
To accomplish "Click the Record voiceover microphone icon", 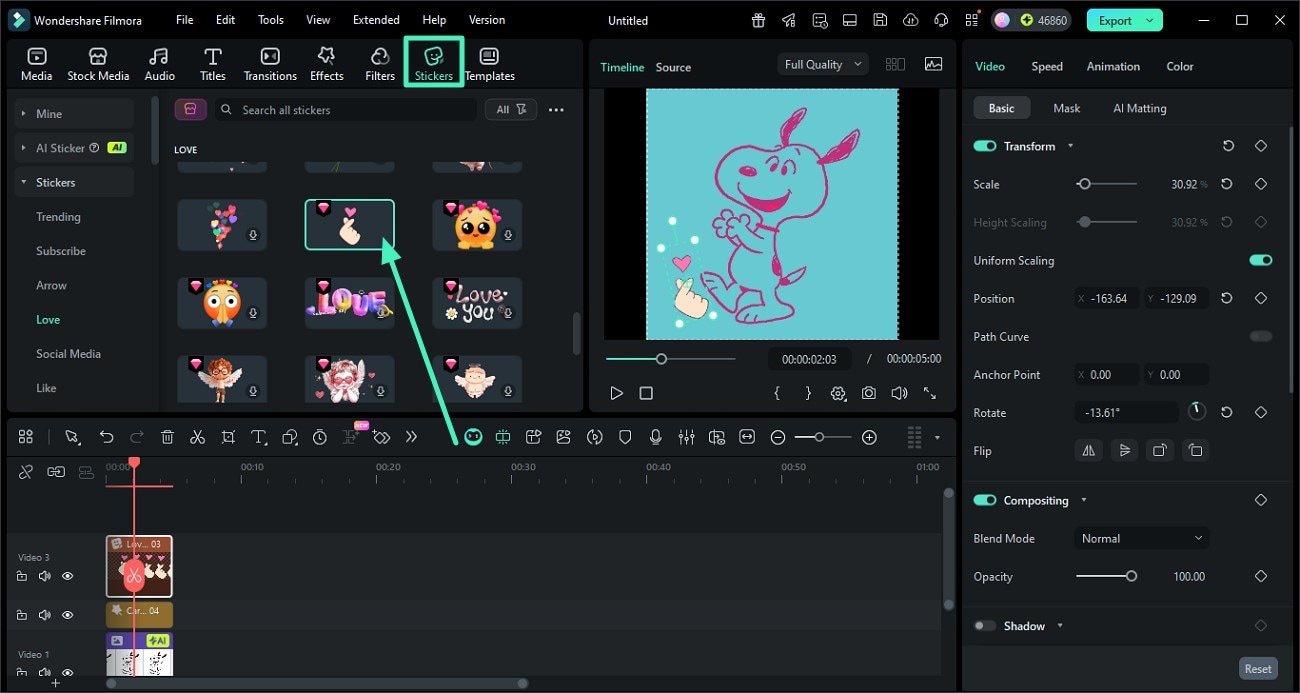I will [x=656, y=437].
